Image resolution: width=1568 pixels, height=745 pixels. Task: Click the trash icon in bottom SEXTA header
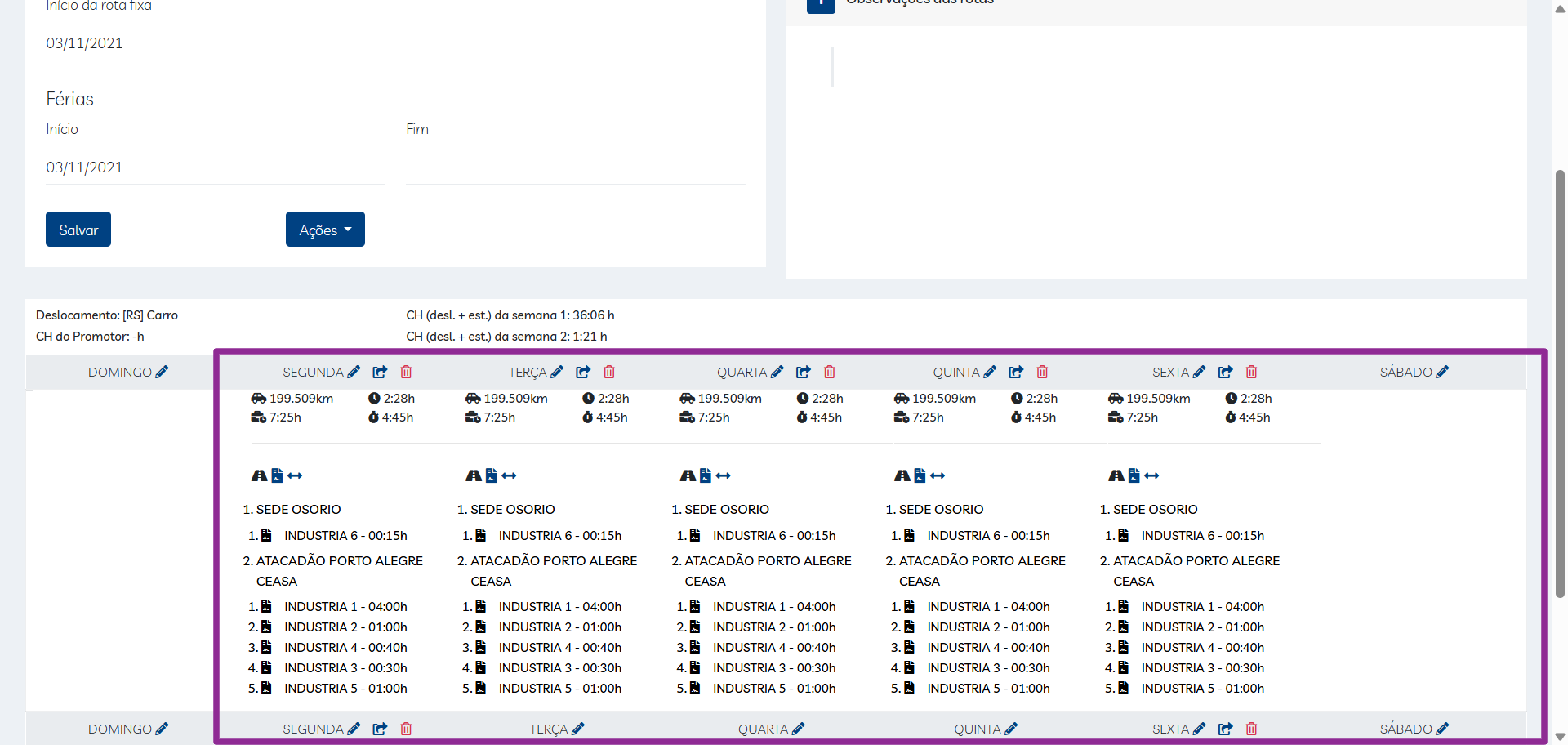[1251, 729]
